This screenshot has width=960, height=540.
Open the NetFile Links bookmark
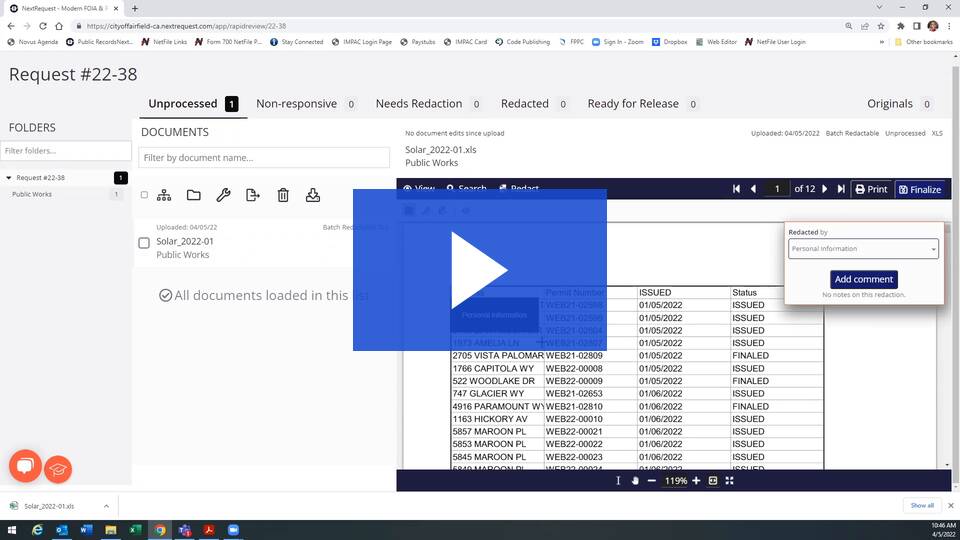coord(164,42)
